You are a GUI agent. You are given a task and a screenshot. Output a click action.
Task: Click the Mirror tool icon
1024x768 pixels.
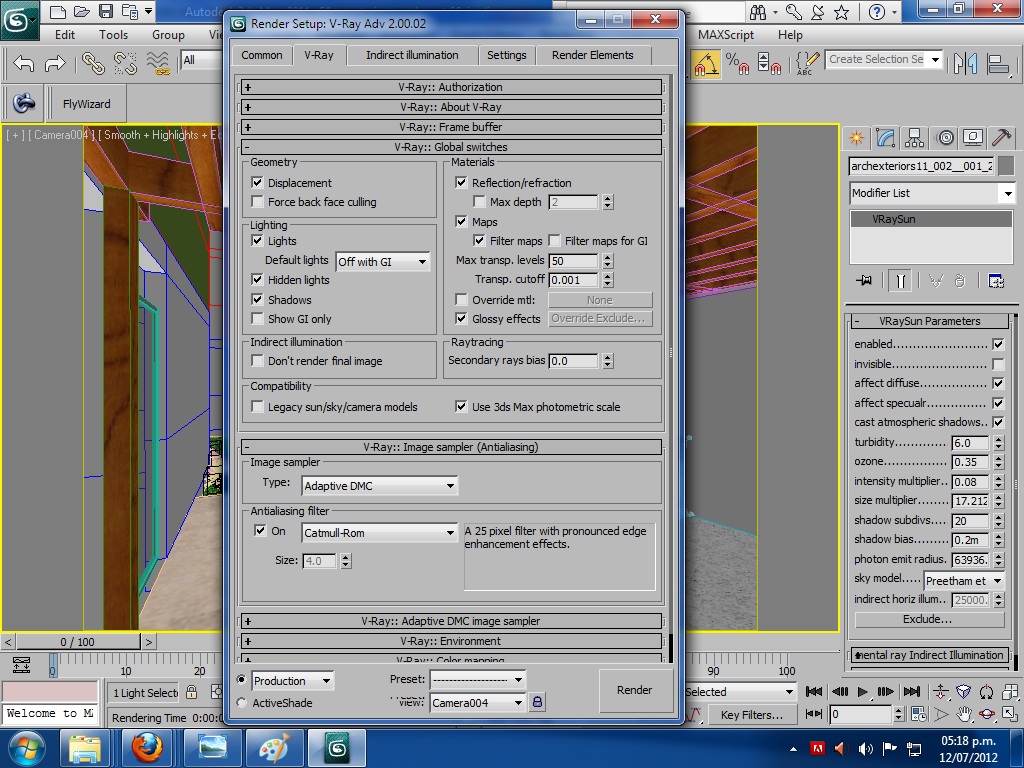(x=965, y=63)
